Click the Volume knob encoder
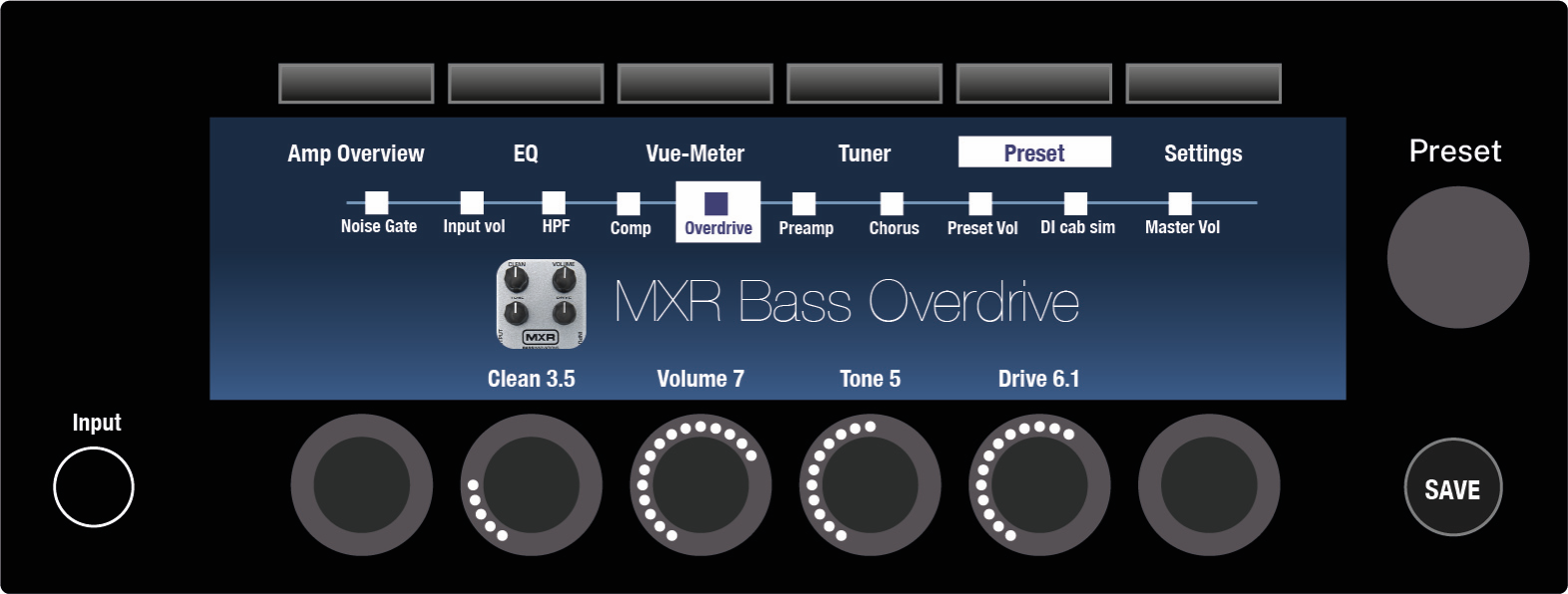This screenshot has height=594, width=1568. 700,484
